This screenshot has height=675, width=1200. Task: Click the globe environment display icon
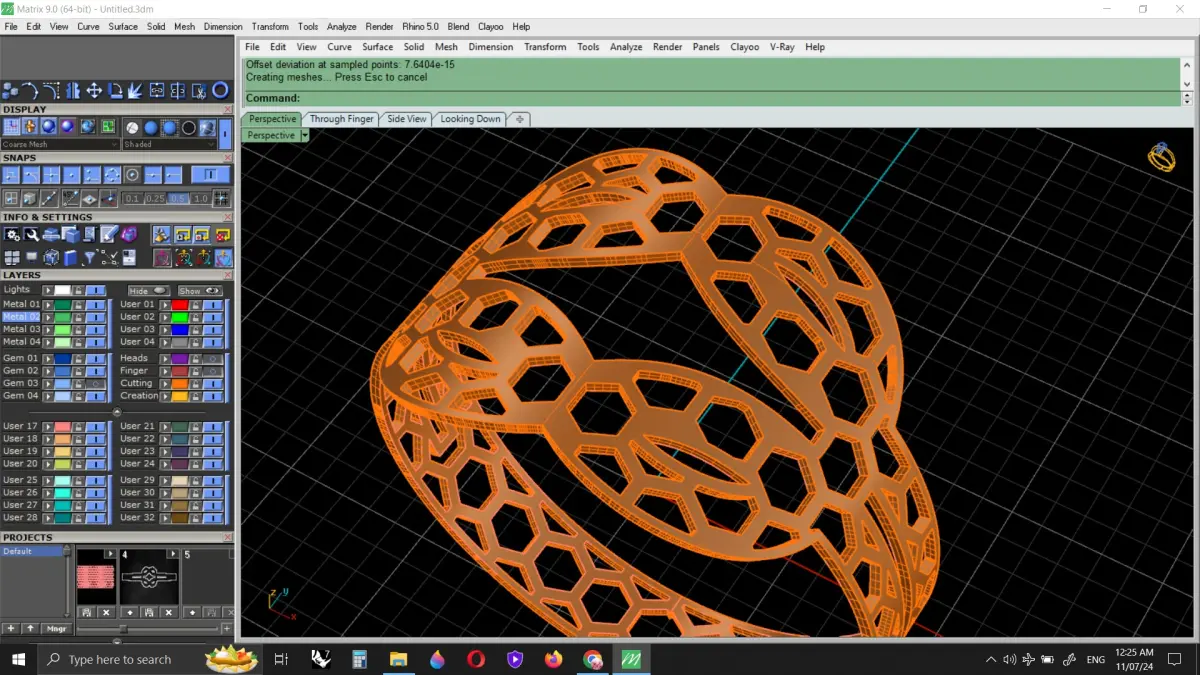(88, 126)
